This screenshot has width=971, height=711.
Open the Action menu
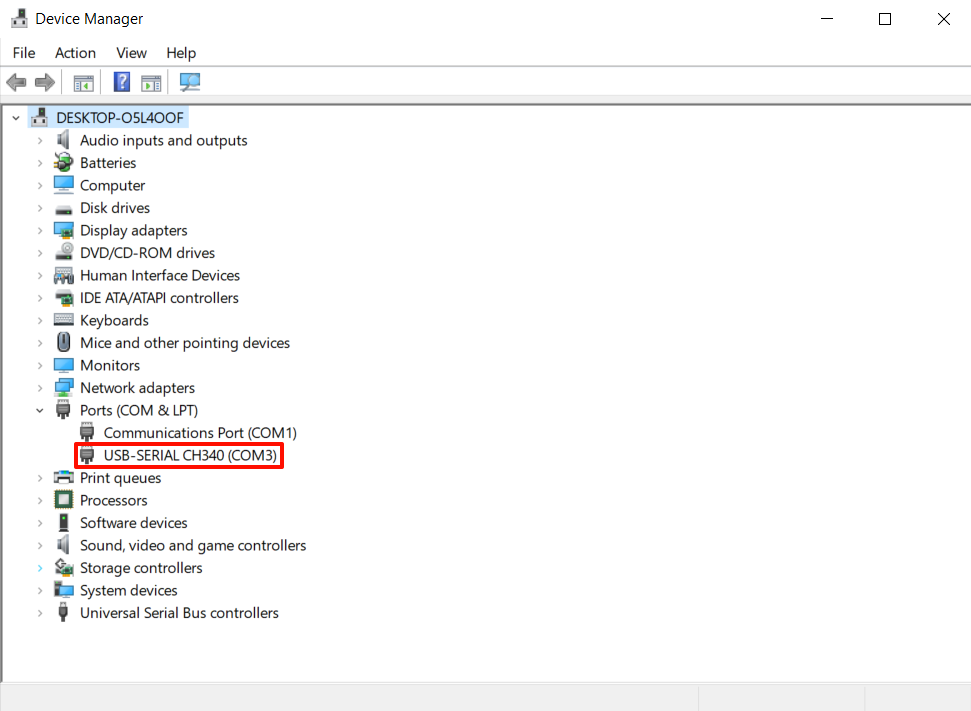(x=76, y=53)
